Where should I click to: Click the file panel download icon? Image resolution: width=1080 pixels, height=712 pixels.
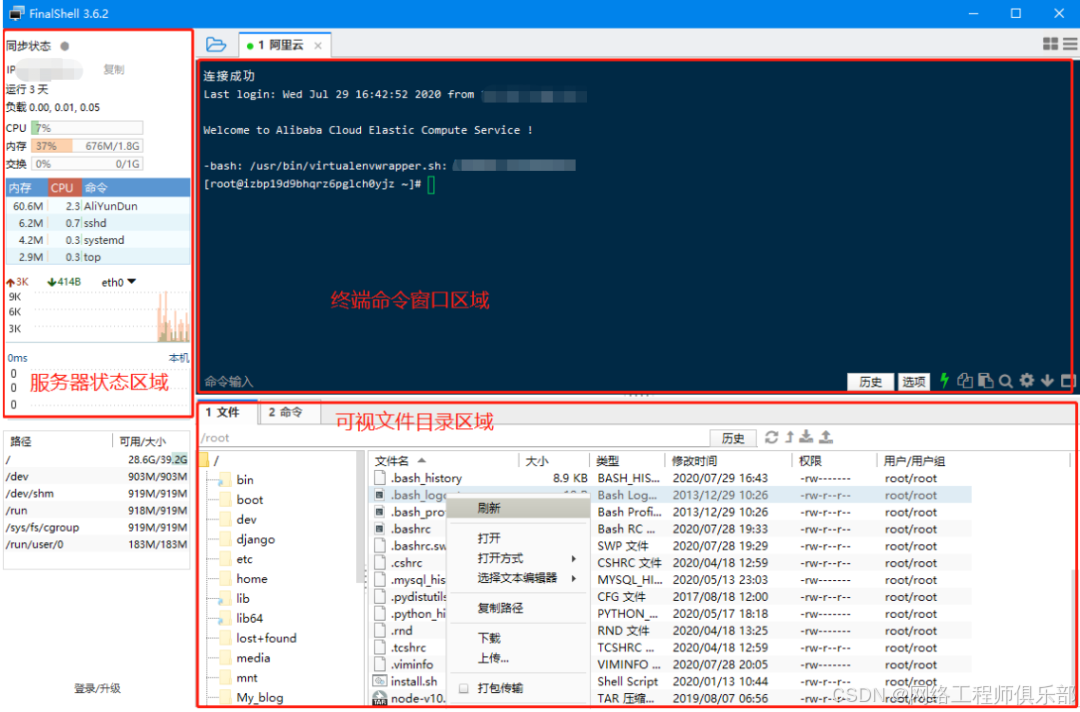[x=807, y=437]
